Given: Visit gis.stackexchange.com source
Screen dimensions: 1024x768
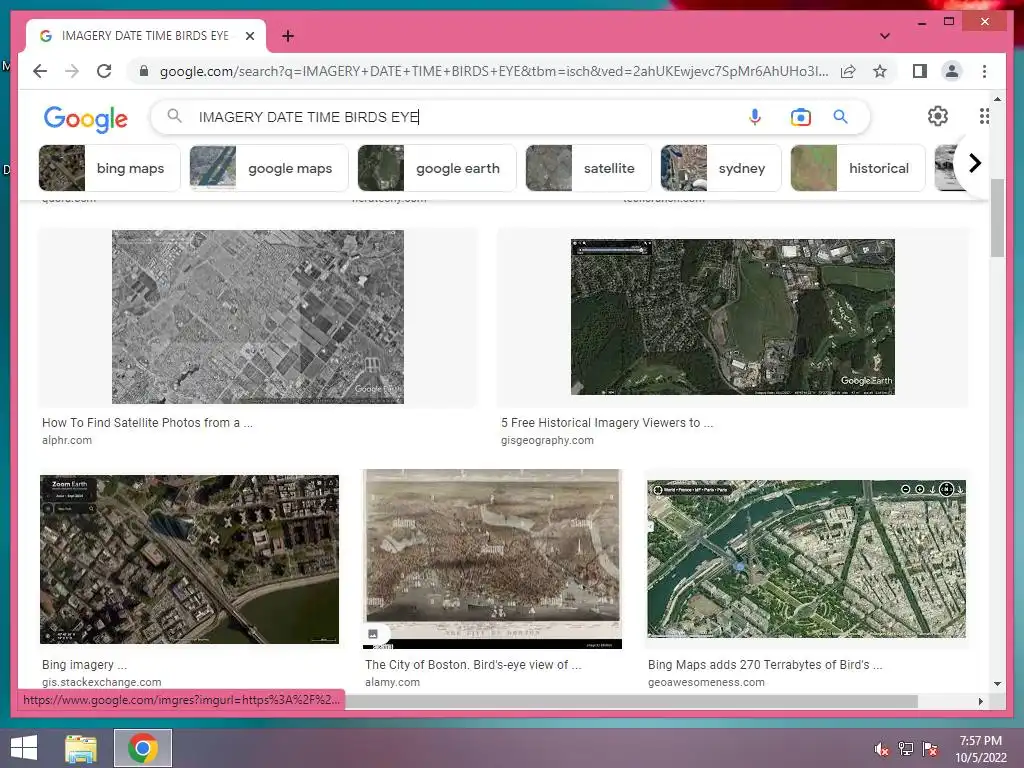Looking at the screenshot, I should point(102,682).
